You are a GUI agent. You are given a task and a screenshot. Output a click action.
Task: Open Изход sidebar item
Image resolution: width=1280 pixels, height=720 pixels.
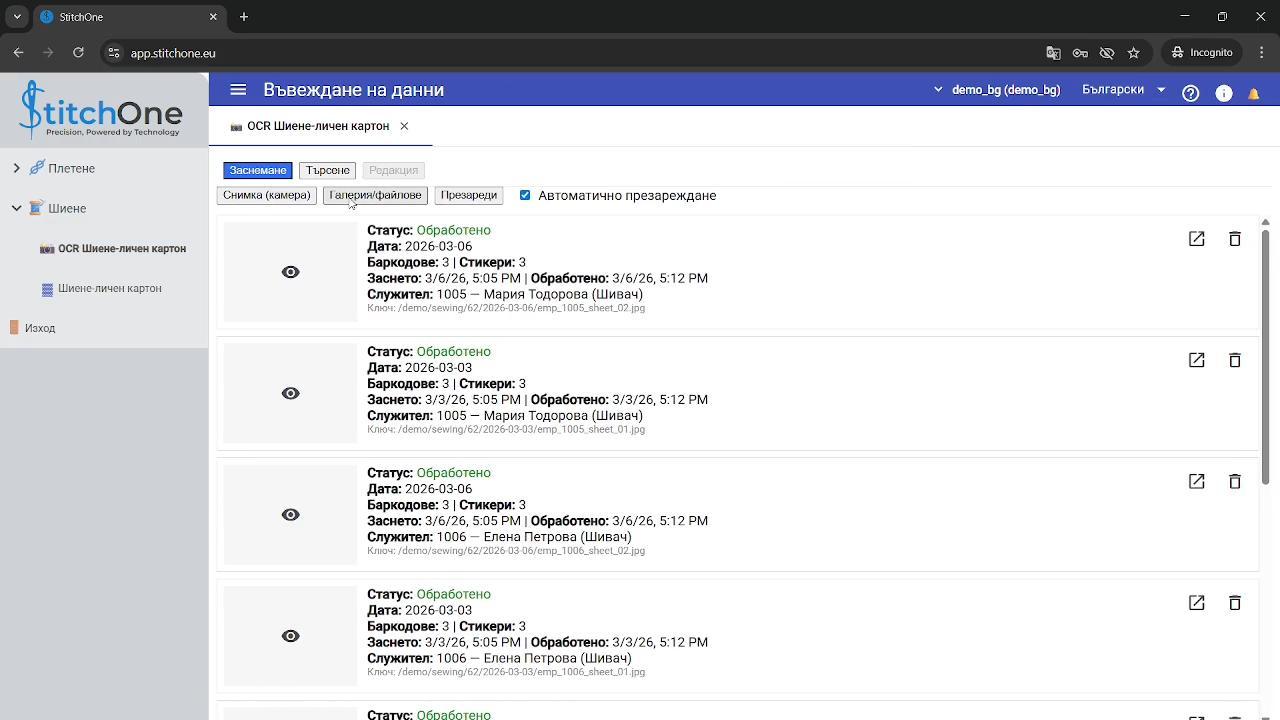[x=32, y=328]
